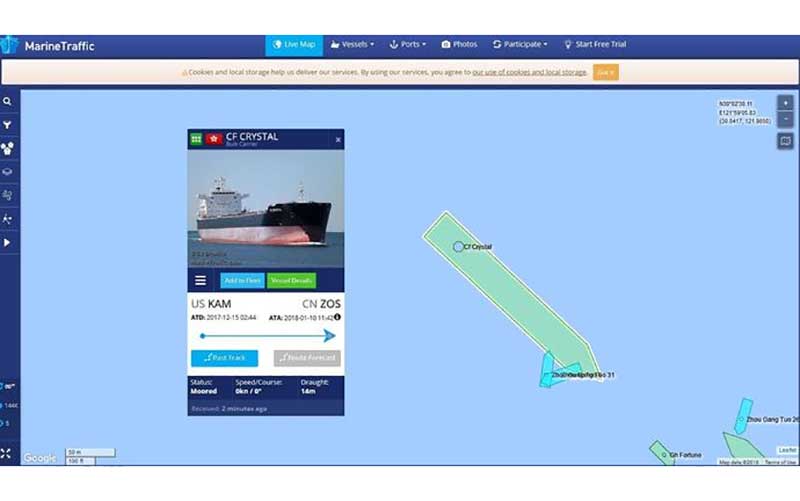
Task: Expand the Vessels dropdown menu
Action: 352,44
